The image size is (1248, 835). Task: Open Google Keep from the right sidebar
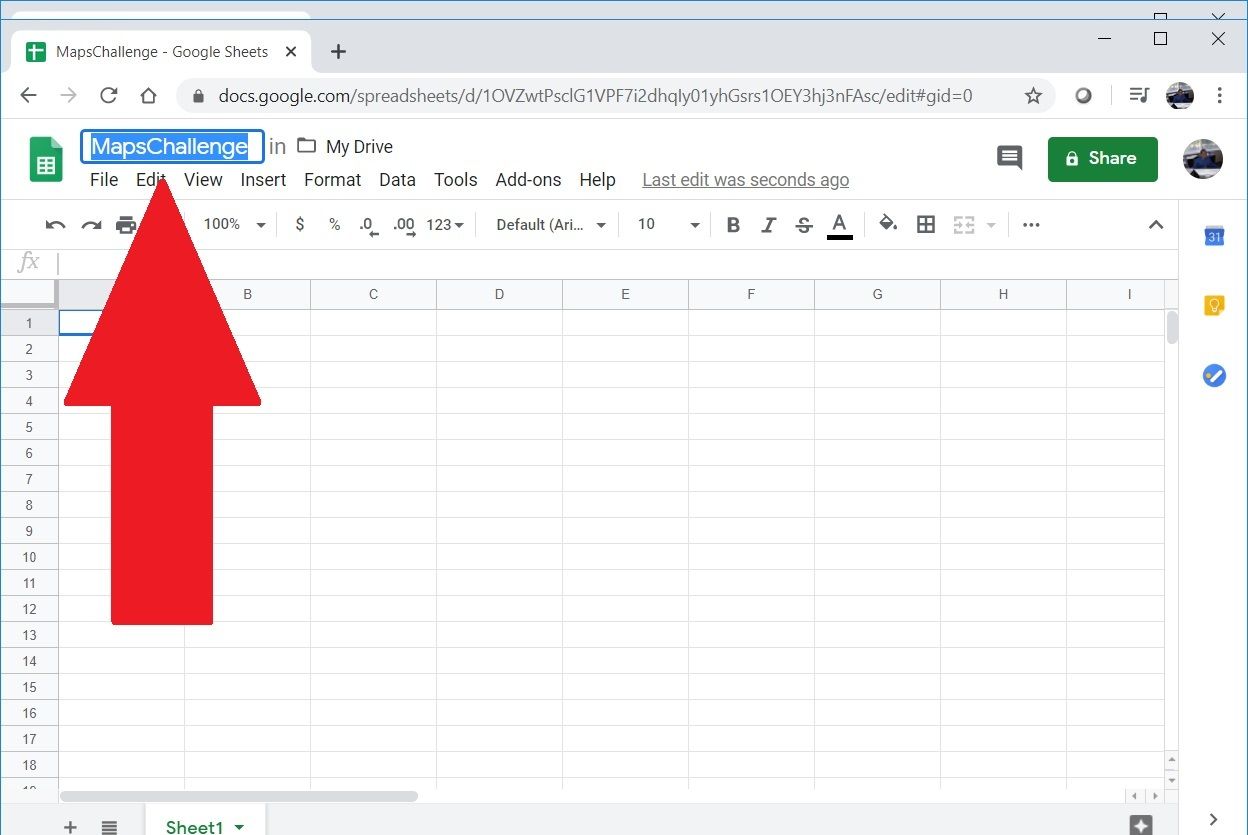[1213, 306]
